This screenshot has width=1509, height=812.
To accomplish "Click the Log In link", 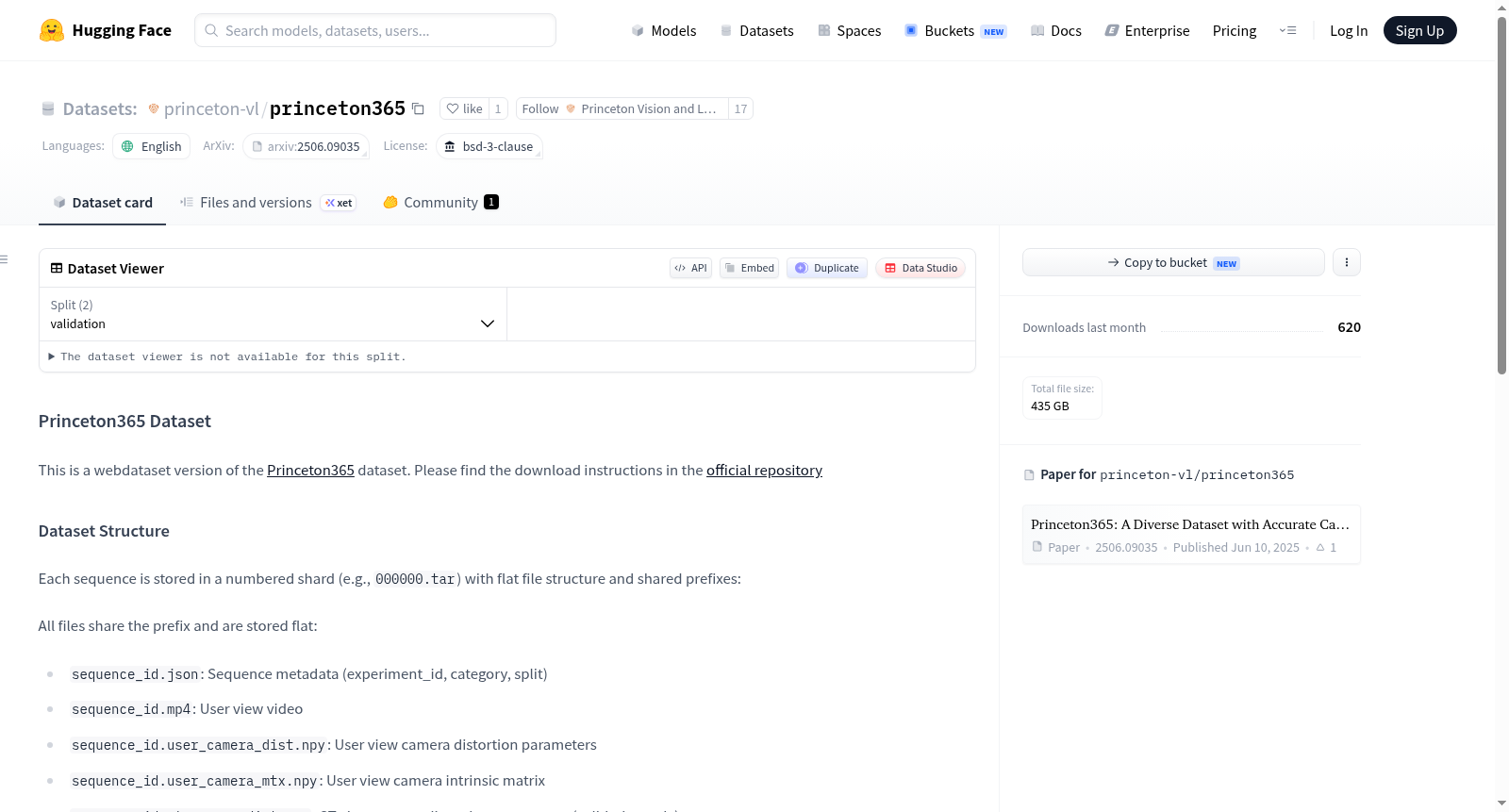I will click(1349, 30).
